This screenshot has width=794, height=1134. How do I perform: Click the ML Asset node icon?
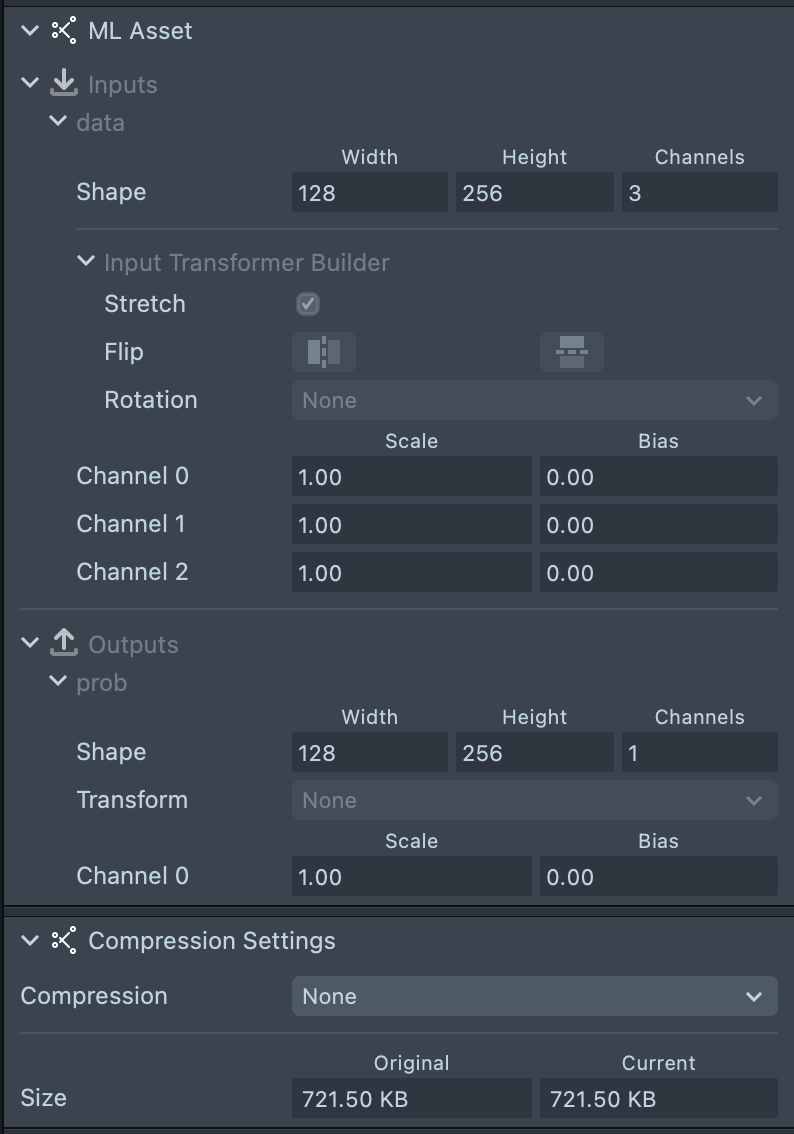pos(64,31)
